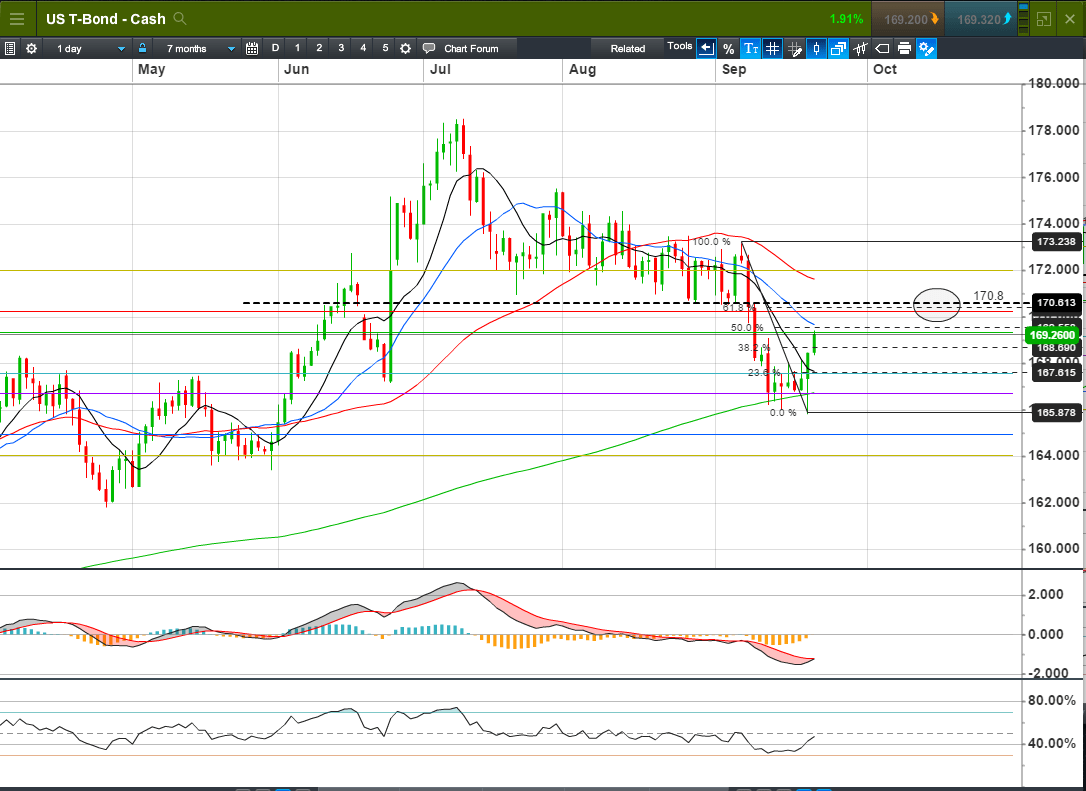Click the 23.6 % Fibonacci label
This screenshot has width=1086, height=791.
[764, 373]
